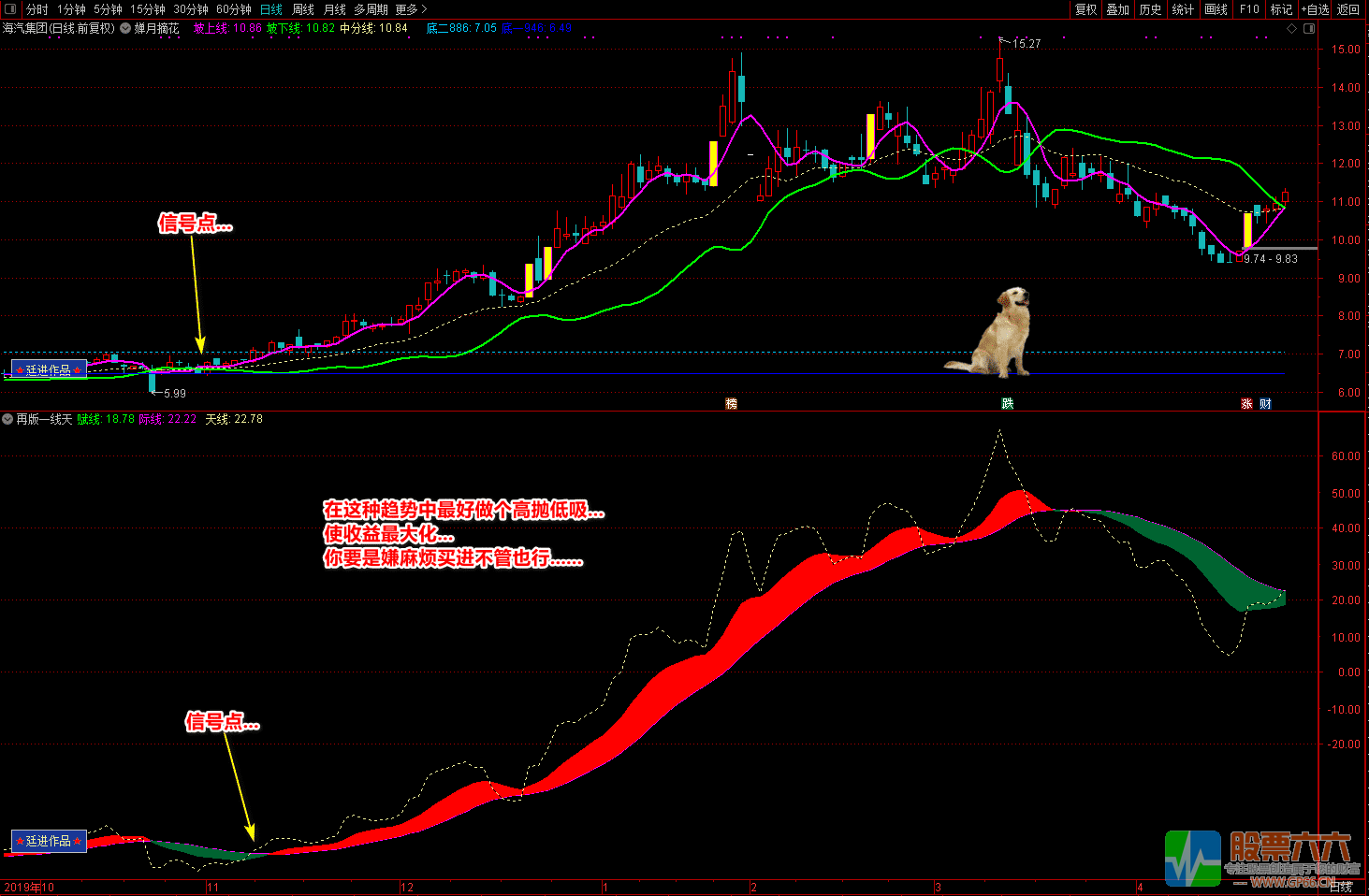Expand the 更多 periods menu
The image size is (1369, 896).
point(411,9)
